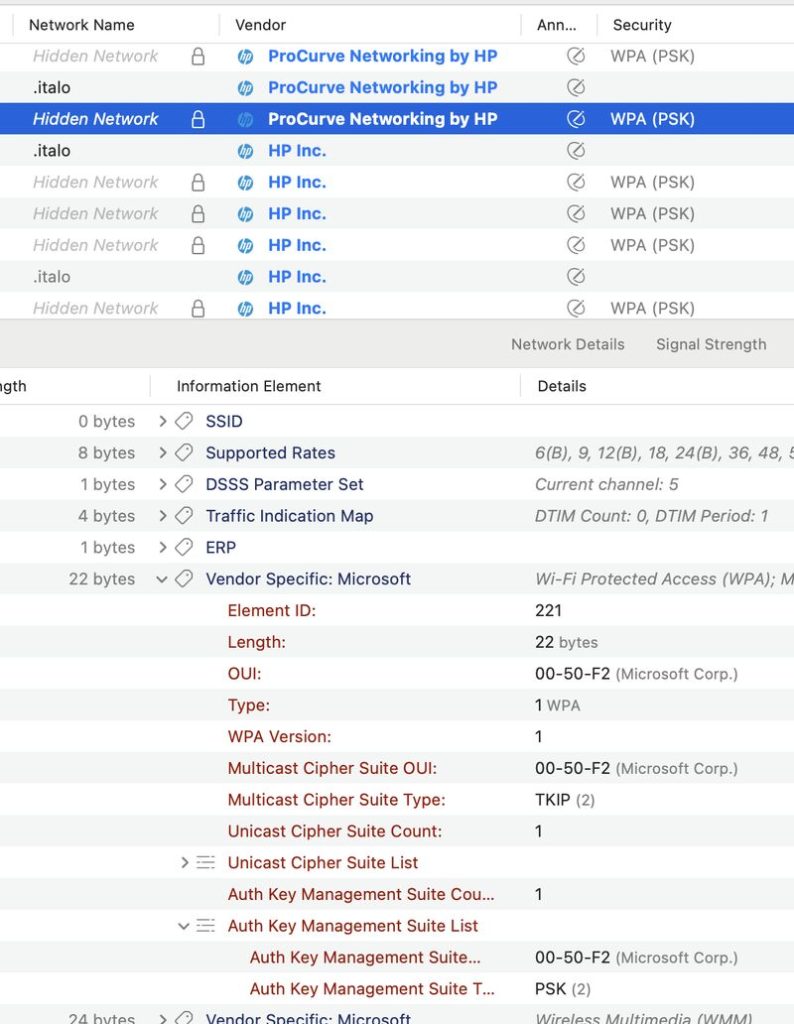Switch to the Network Details tab

[567, 344]
